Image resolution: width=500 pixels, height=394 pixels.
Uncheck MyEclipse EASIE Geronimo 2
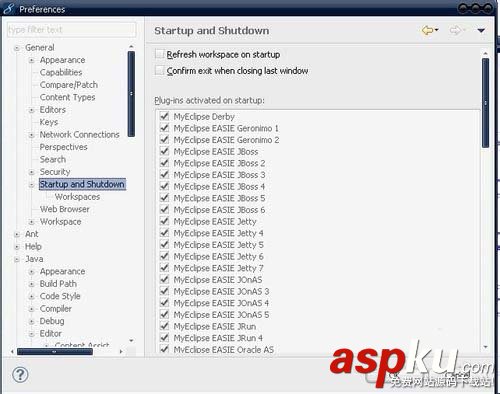point(164,140)
